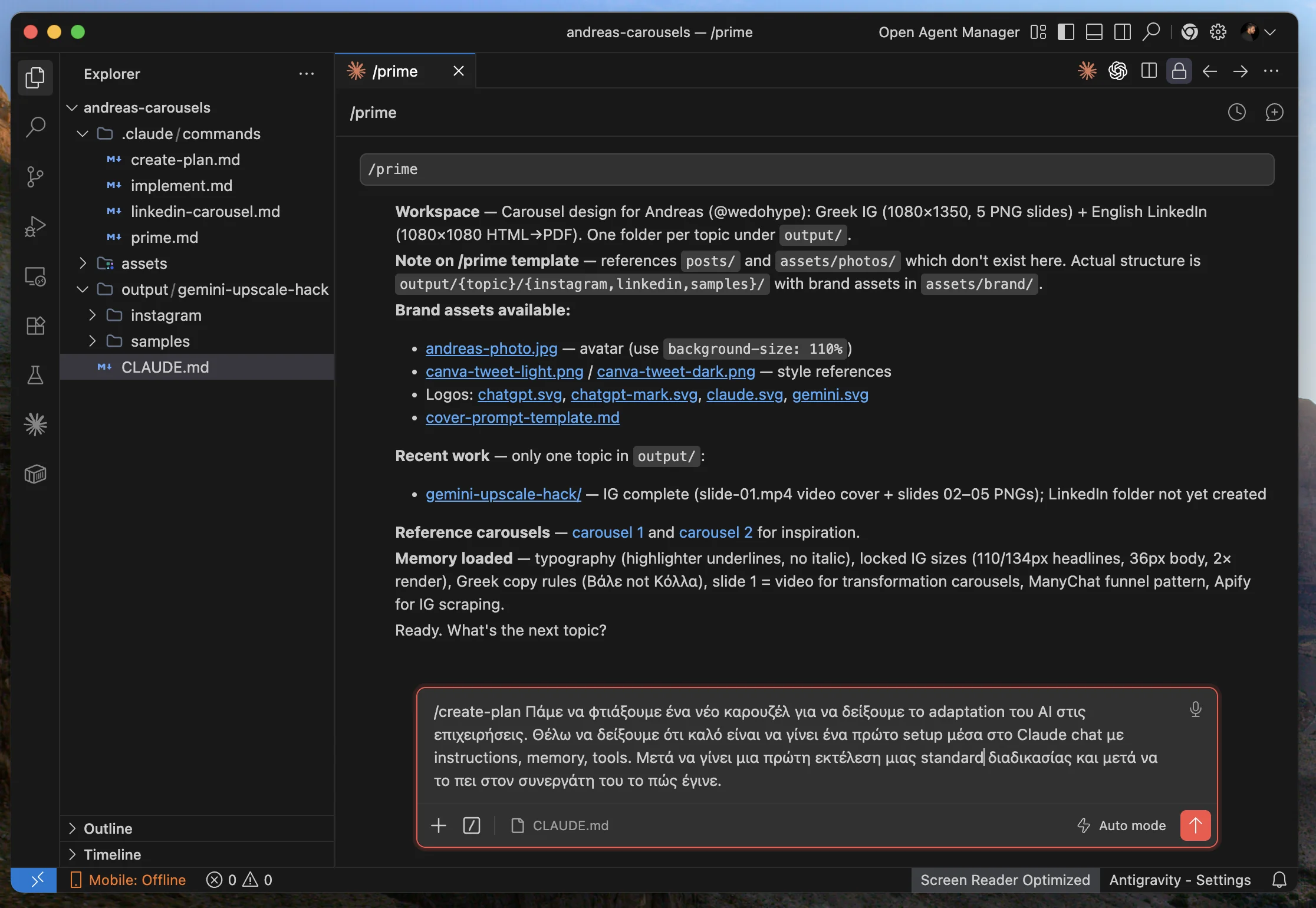Add attachment with the plus icon
Image resolution: width=1316 pixels, height=908 pixels.
439,825
